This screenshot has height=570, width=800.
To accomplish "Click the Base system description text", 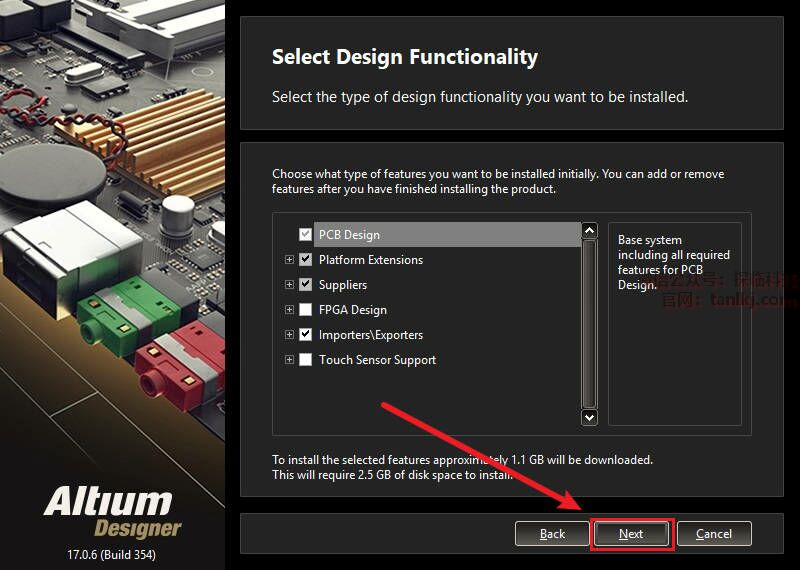I will pyautogui.click(x=673, y=262).
